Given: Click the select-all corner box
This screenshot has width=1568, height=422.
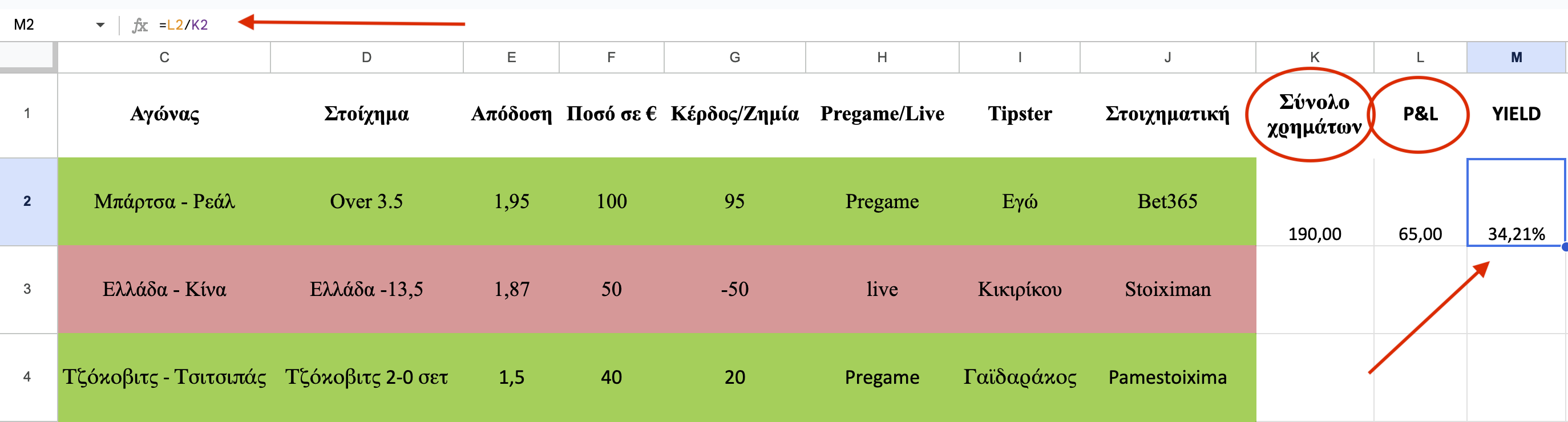Looking at the screenshot, I should pos(27,56).
